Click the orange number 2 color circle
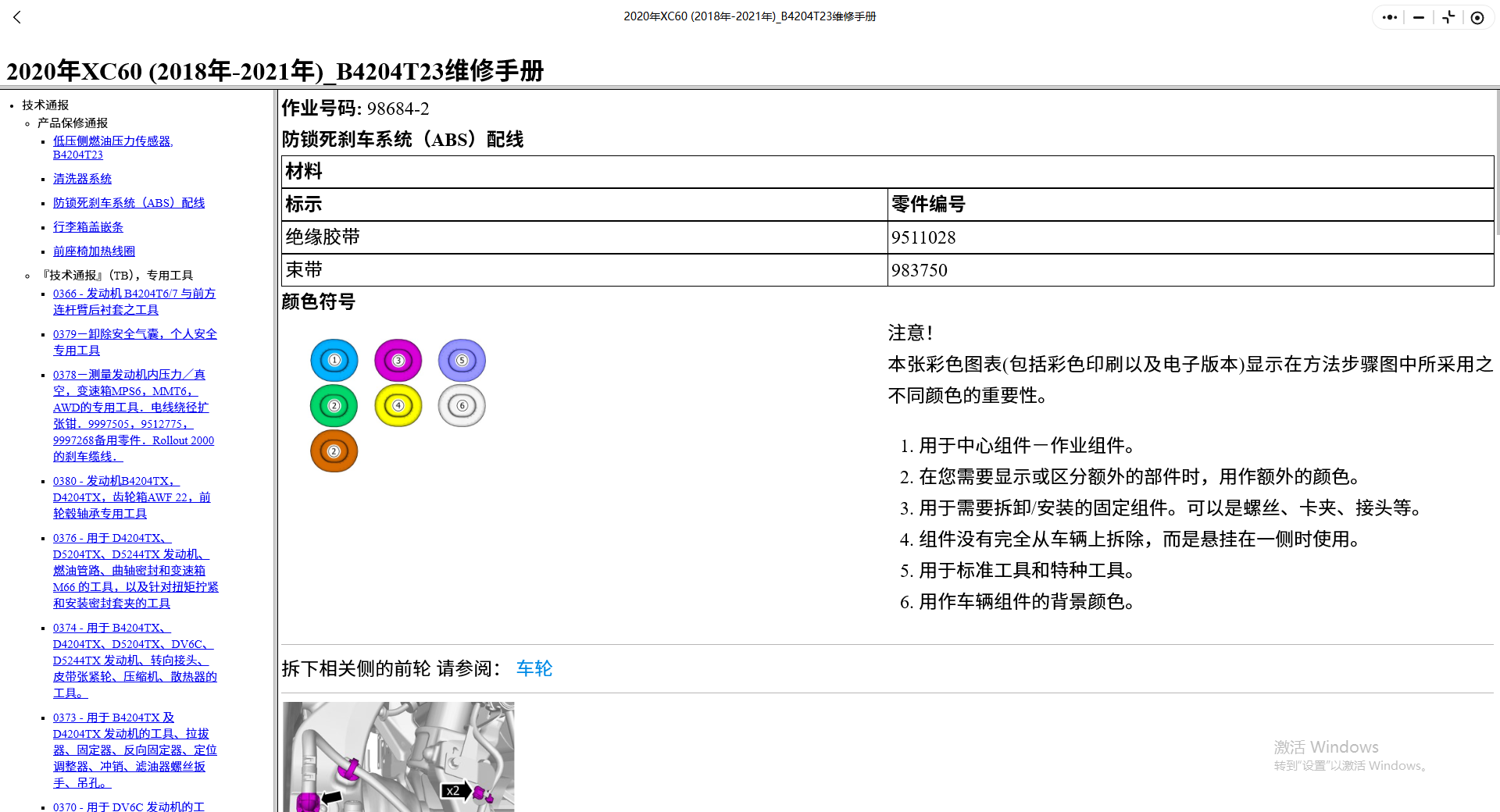This screenshot has height=812, width=1500. click(x=334, y=451)
